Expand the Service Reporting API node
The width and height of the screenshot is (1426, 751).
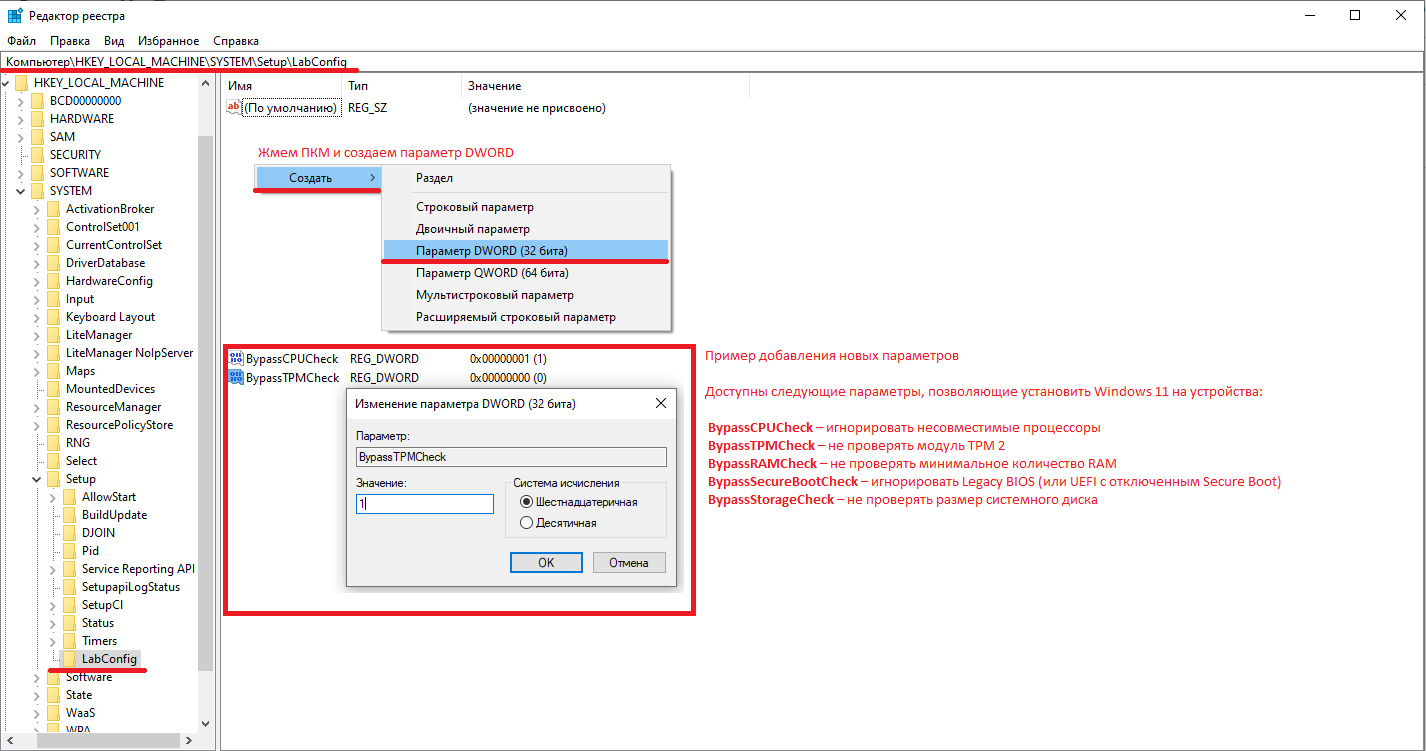(x=52, y=568)
